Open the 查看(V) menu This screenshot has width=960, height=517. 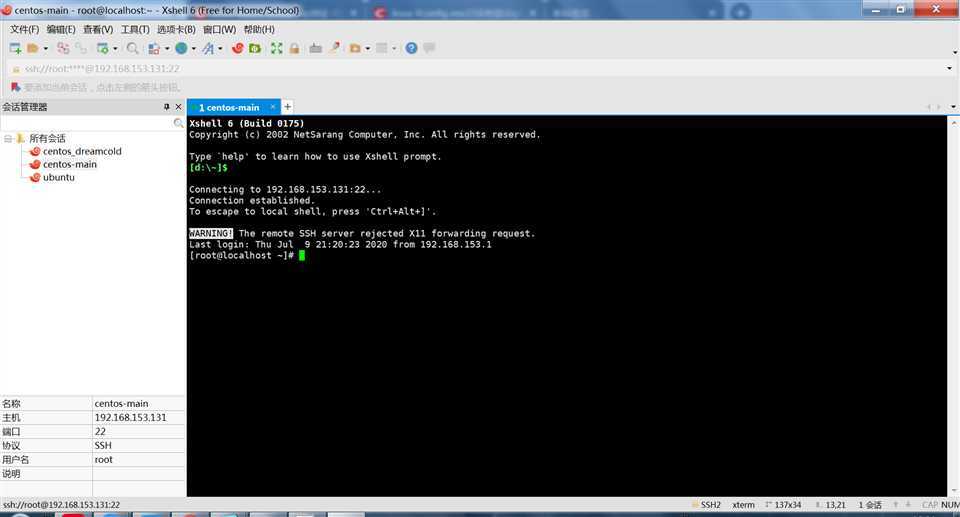(98, 29)
